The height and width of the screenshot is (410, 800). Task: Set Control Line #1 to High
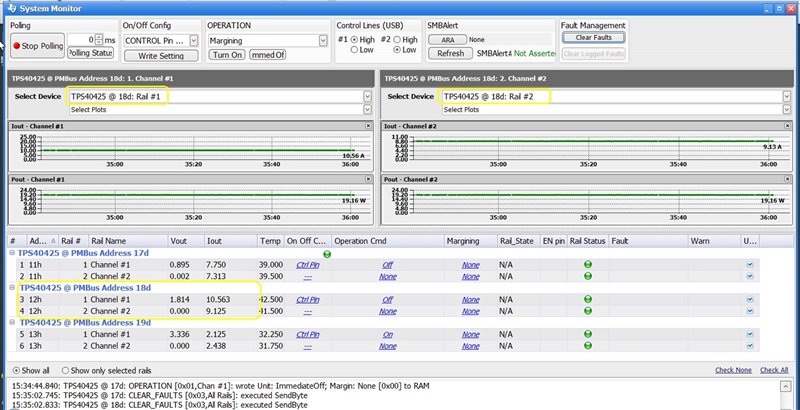point(354,39)
